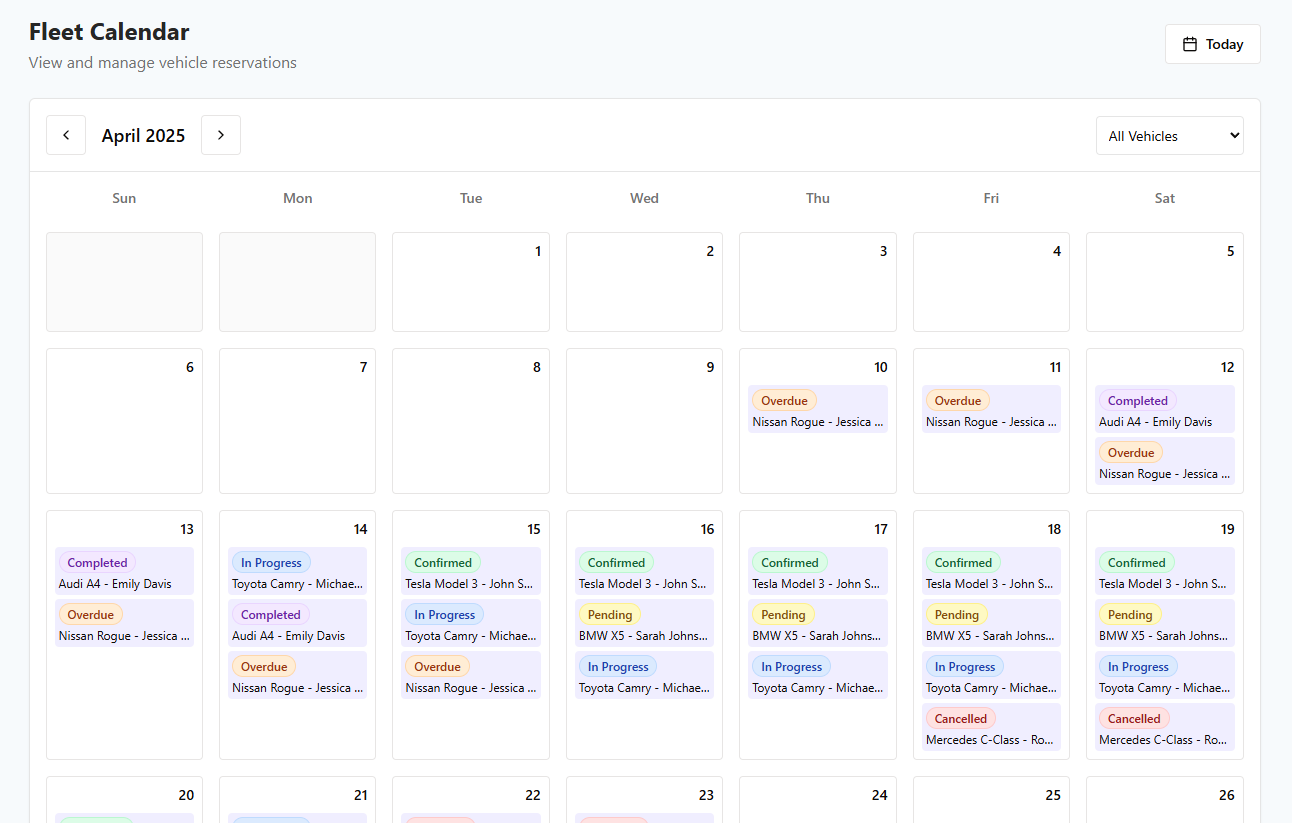Open In Progress Toyota Camry on April 16
This screenshot has height=823, width=1292.
click(x=644, y=677)
